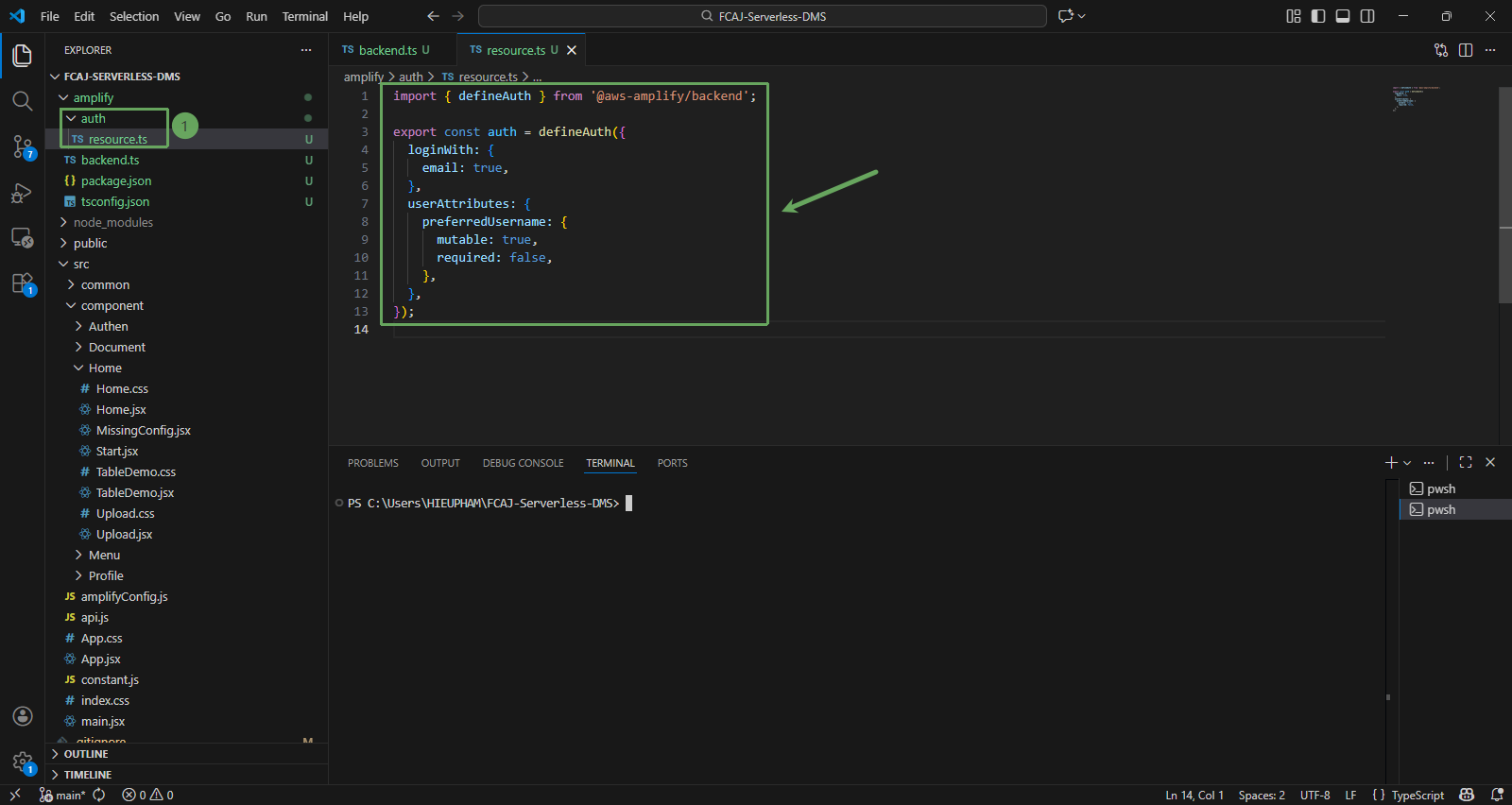
Task: Open the launch profile dropdown beside new terminal
Action: (1407, 463)
